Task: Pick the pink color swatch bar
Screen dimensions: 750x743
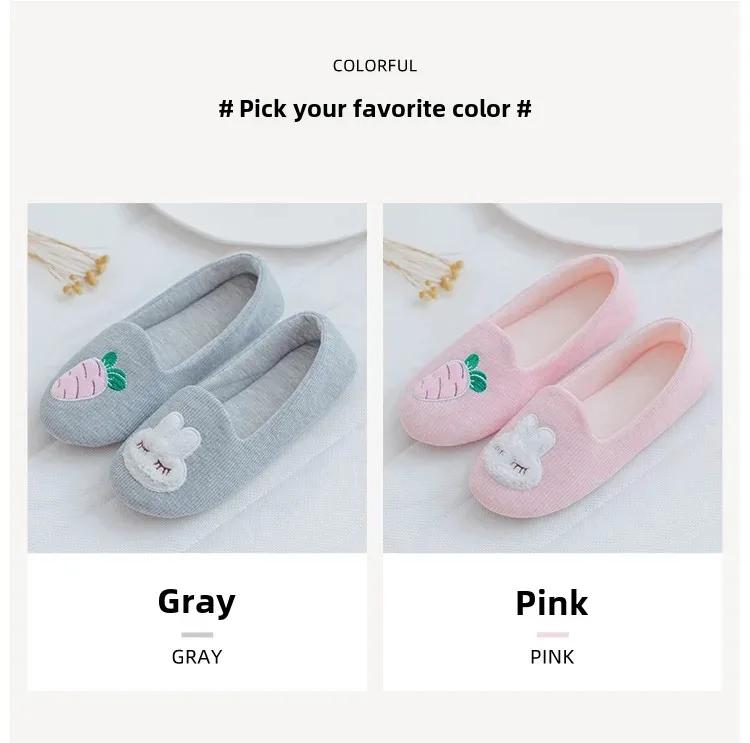Action: point(552,635)
